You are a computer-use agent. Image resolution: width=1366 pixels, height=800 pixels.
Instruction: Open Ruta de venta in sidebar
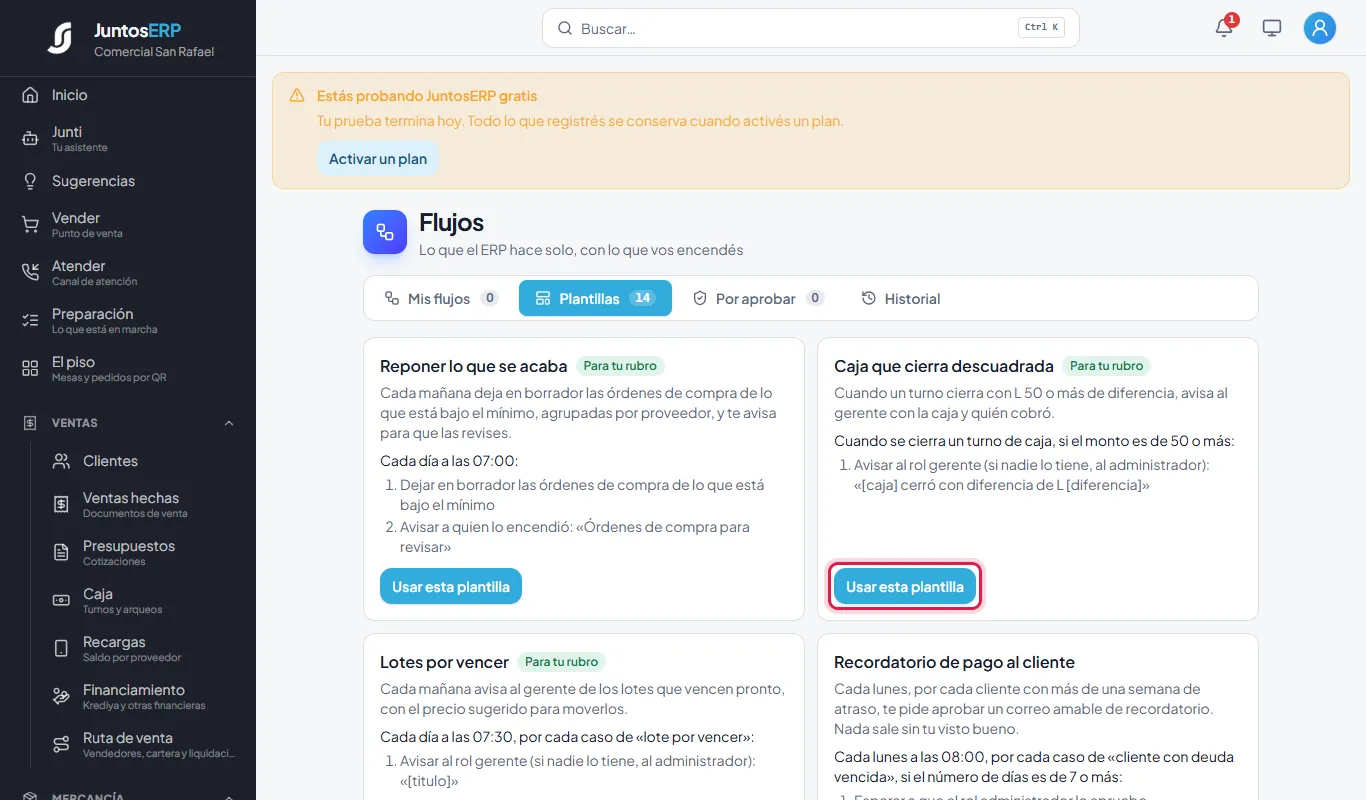coord(128,745)
